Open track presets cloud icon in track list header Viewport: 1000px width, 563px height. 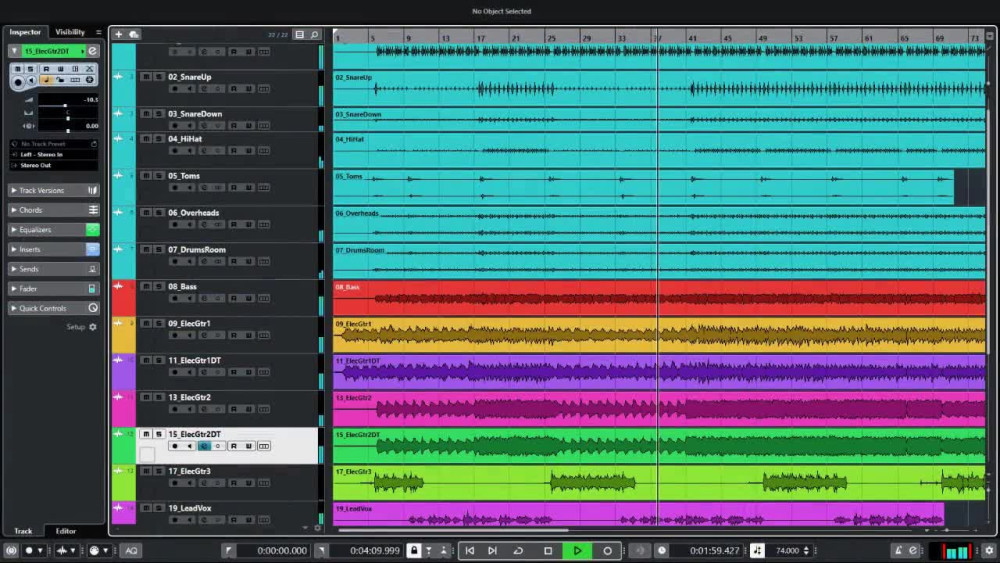pyautogui.click(x=134, y=34)
